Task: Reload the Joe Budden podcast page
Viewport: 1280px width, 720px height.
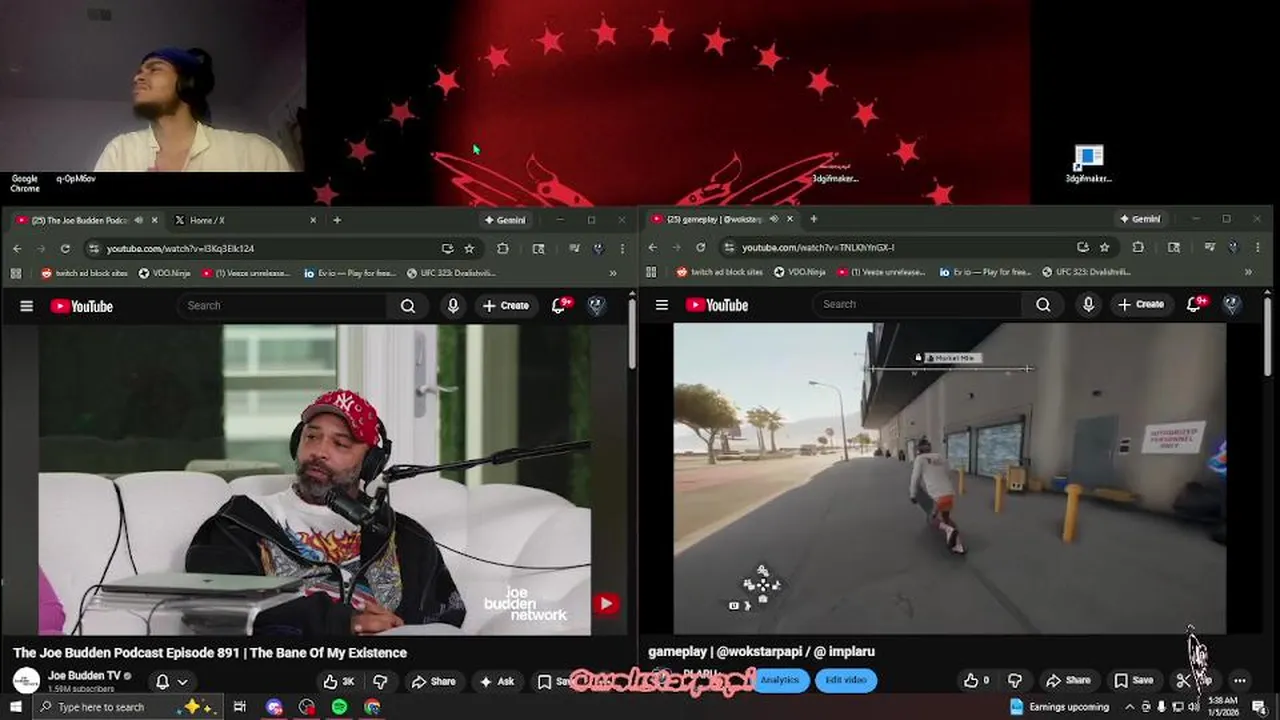Action: pos(65,248)
